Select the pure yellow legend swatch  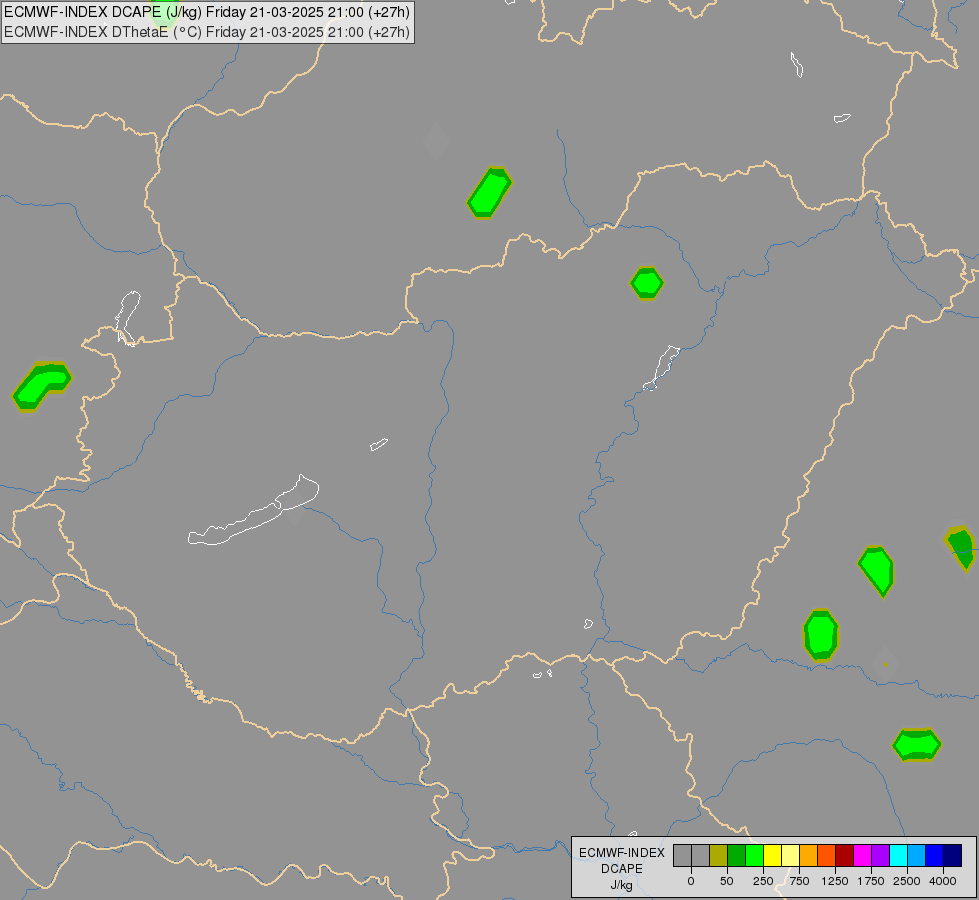(x=772, y=855)
